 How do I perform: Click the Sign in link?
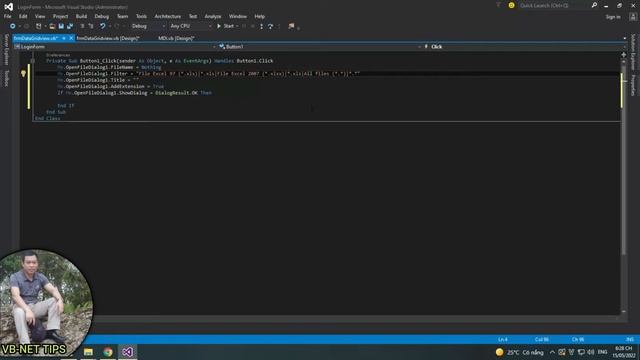pyautogui.click(x=613, y=17)
